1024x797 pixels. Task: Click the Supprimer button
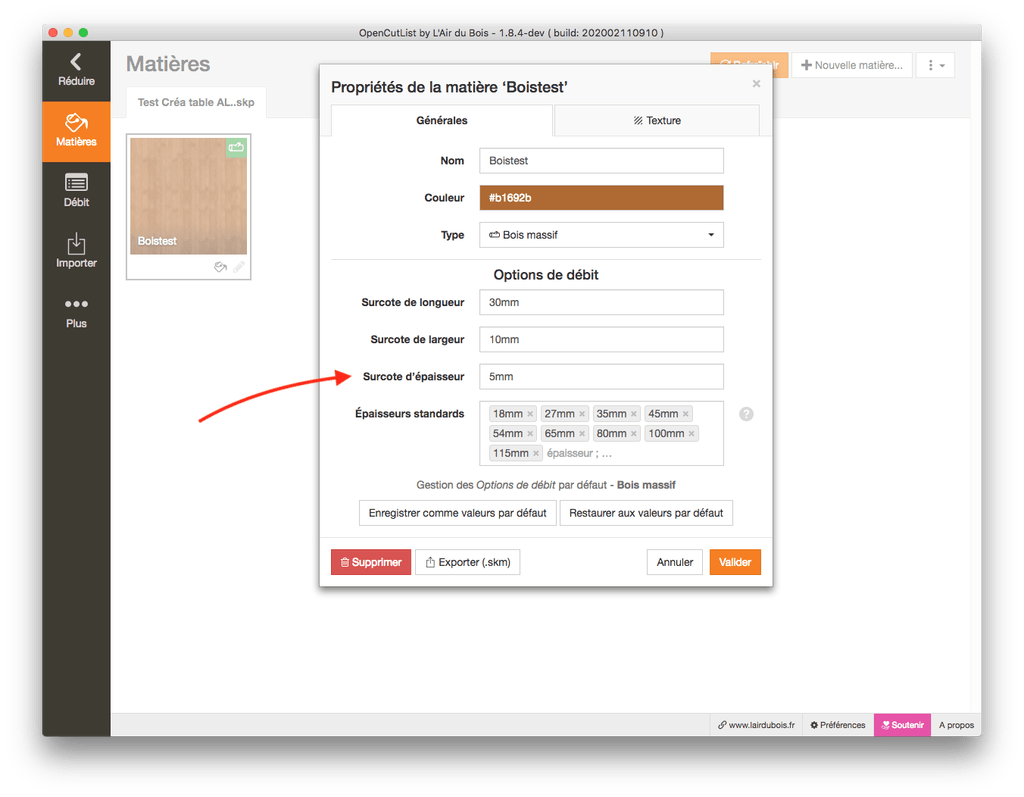[x=371, y=562]
